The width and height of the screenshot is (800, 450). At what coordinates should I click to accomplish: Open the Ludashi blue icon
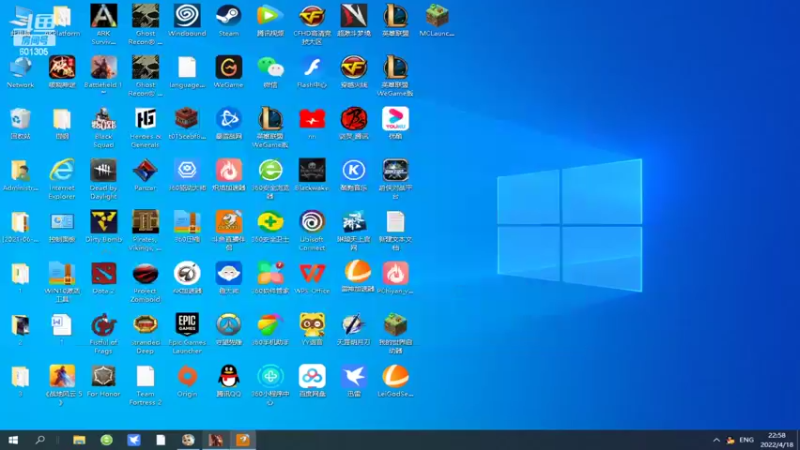click(229, 278)
